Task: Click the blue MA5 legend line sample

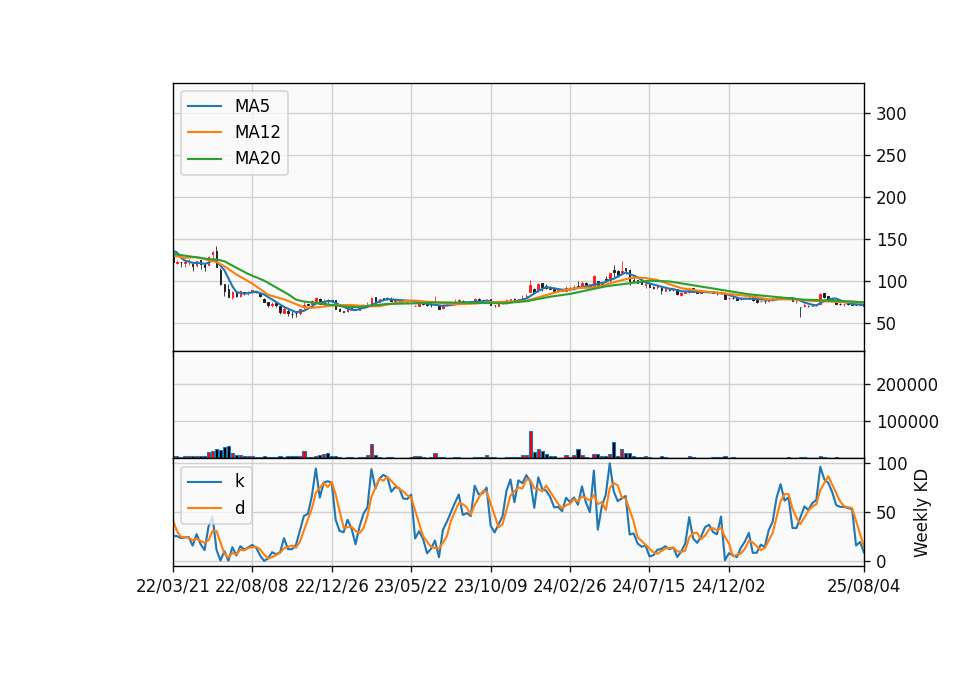Action: pyautogui.click(x=204, y=106)
